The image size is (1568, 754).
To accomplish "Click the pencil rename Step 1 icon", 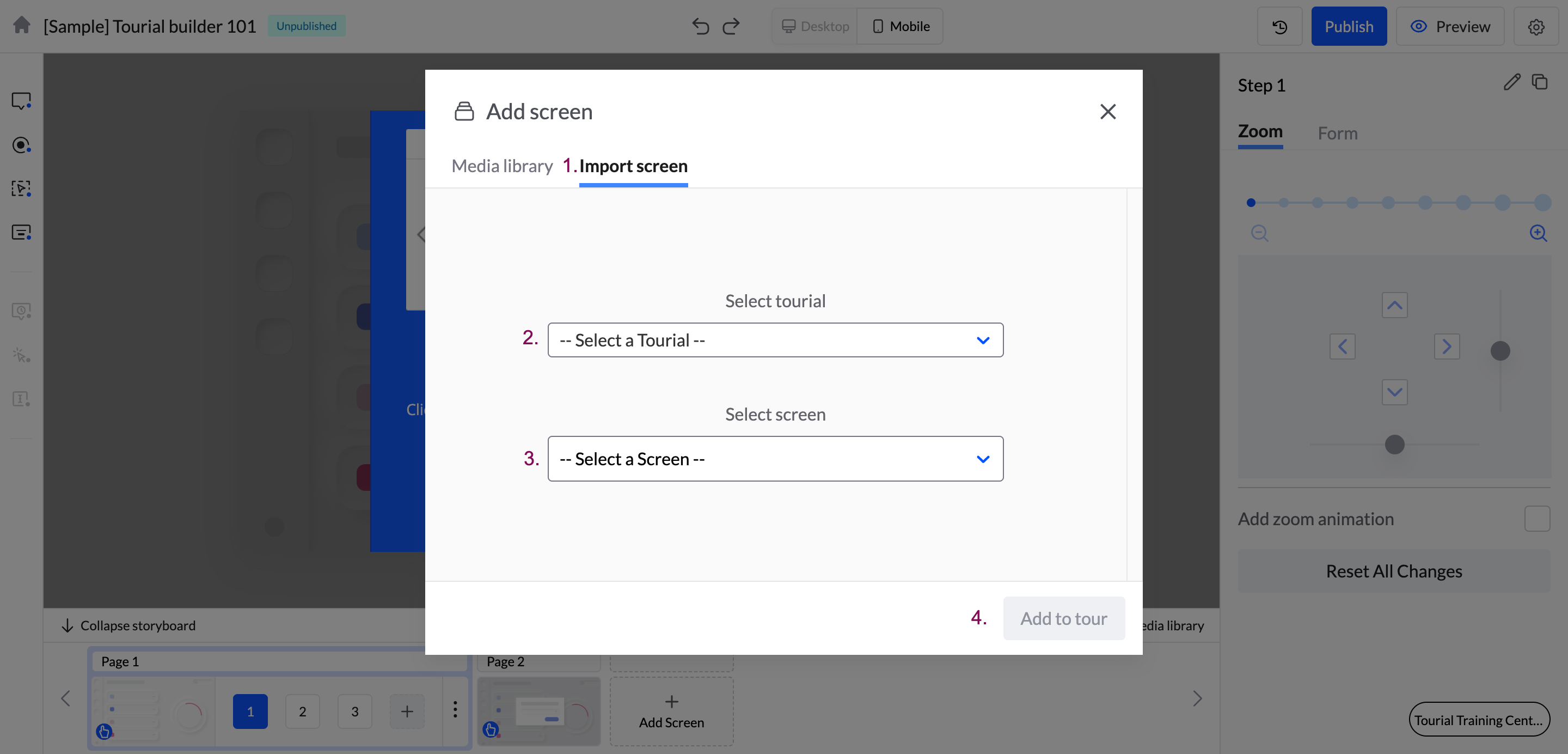I will [1512, 82].
